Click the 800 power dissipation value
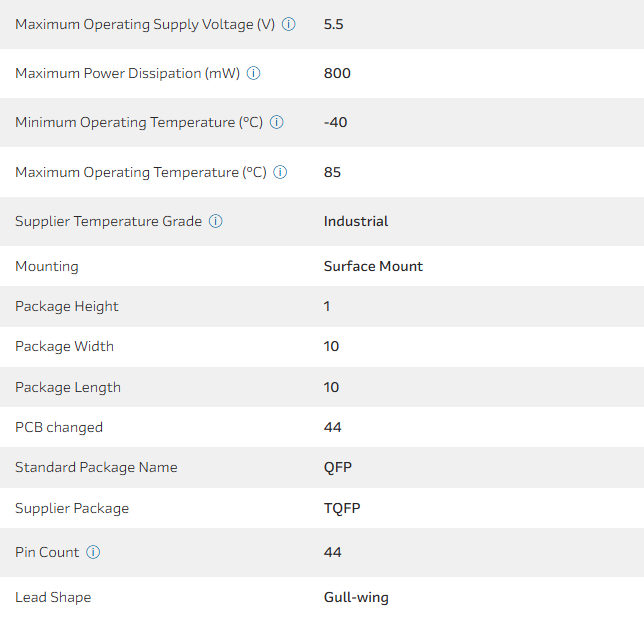 tap(337, 73)
